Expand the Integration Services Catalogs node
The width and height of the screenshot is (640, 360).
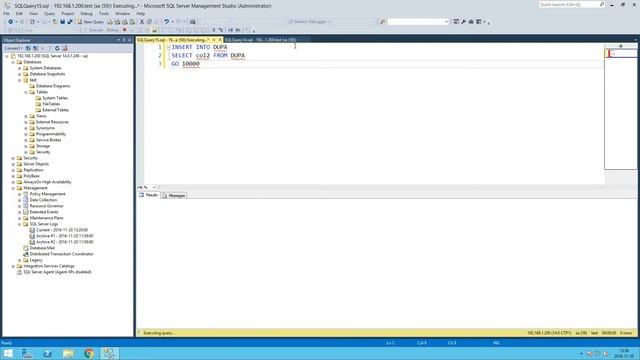pos(13,266)
